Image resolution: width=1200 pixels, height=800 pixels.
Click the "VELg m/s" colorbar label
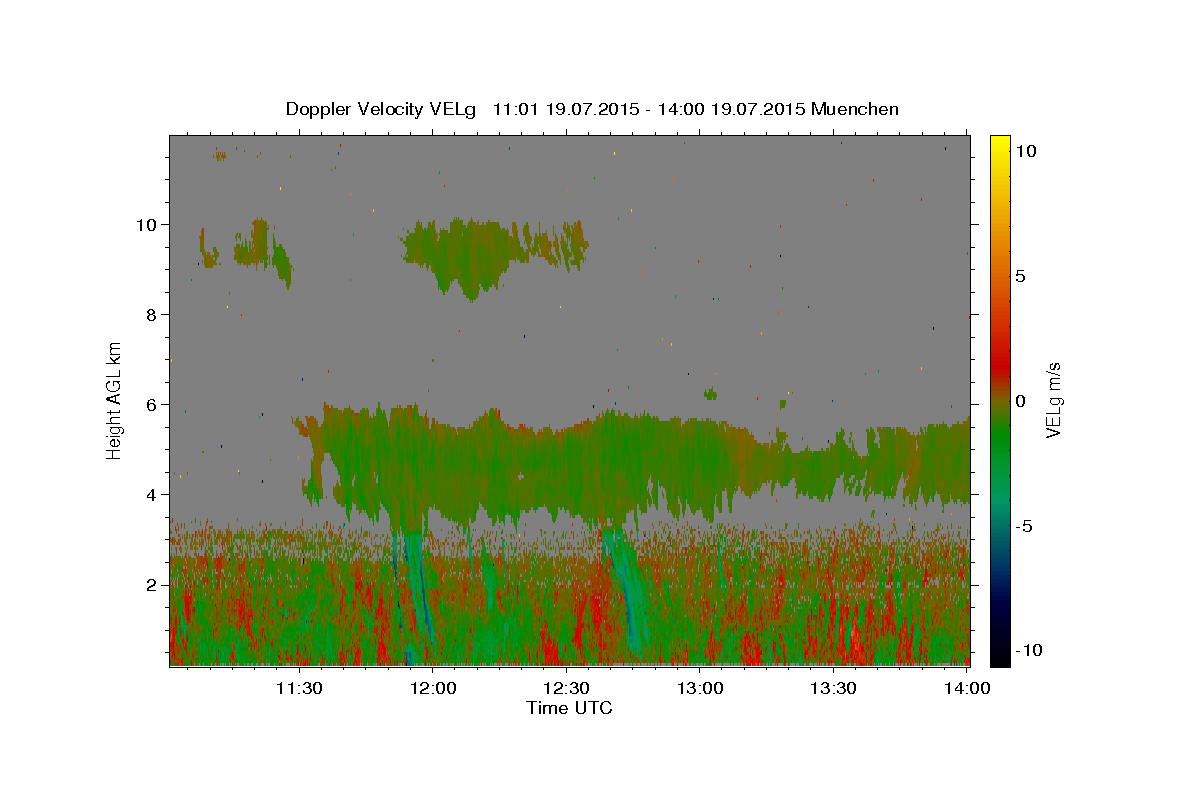click(1054, 399)
